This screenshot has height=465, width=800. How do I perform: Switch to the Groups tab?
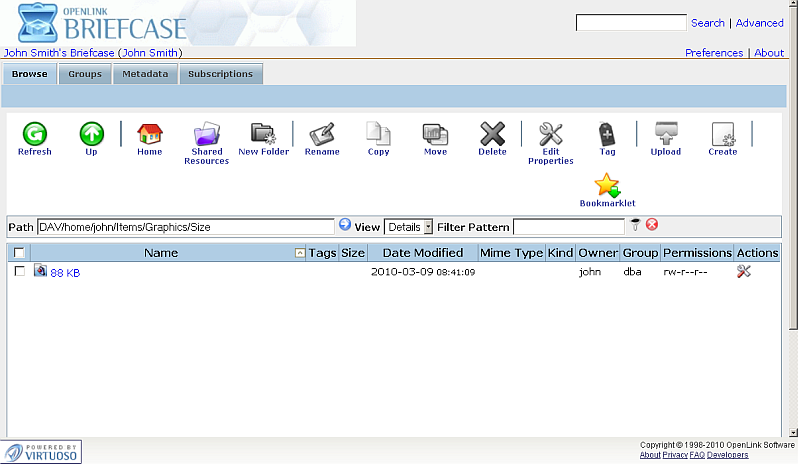click(x=85, y=74)
